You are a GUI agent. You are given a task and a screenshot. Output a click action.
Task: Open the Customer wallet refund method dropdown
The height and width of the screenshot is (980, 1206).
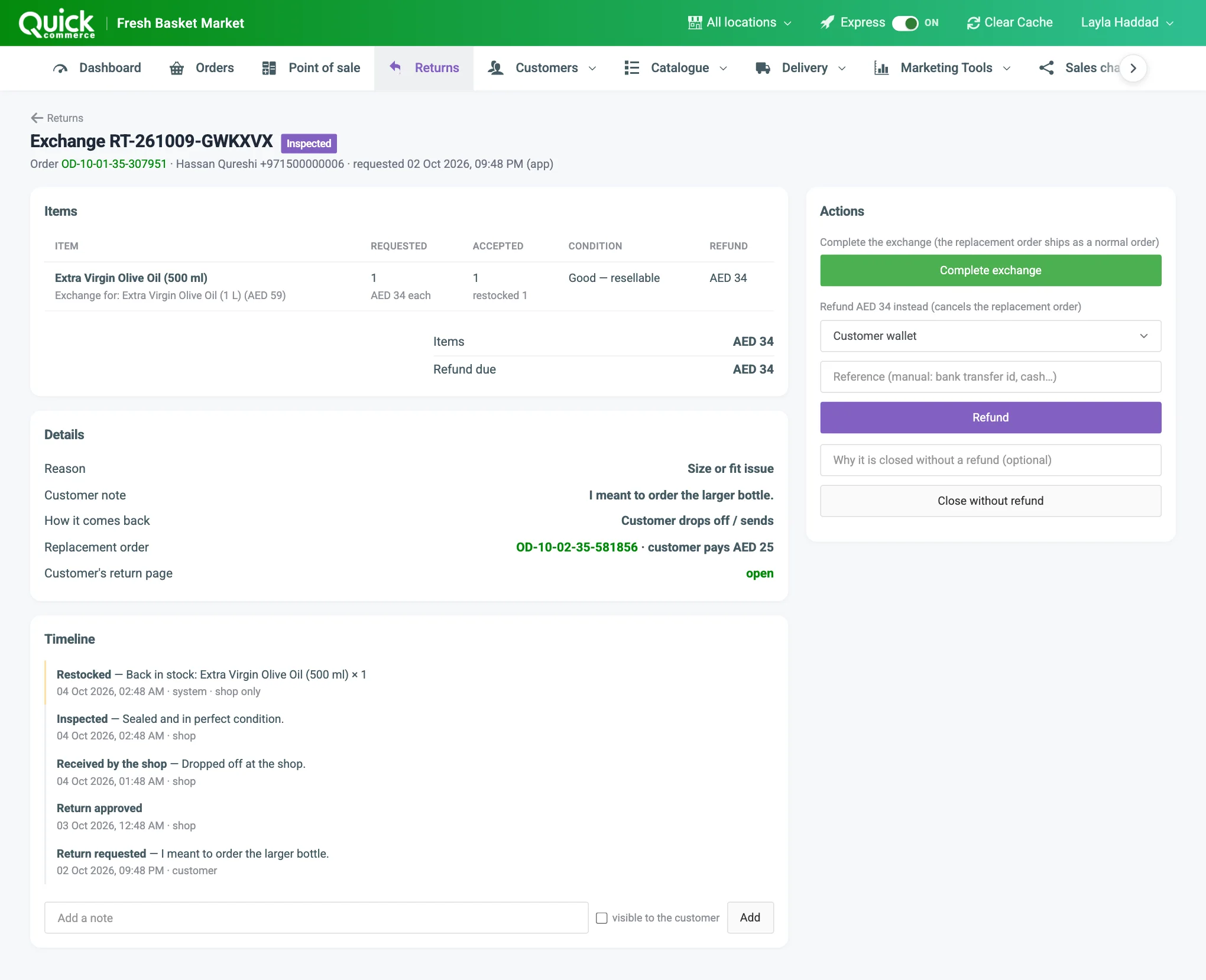[x=990, y=336]
